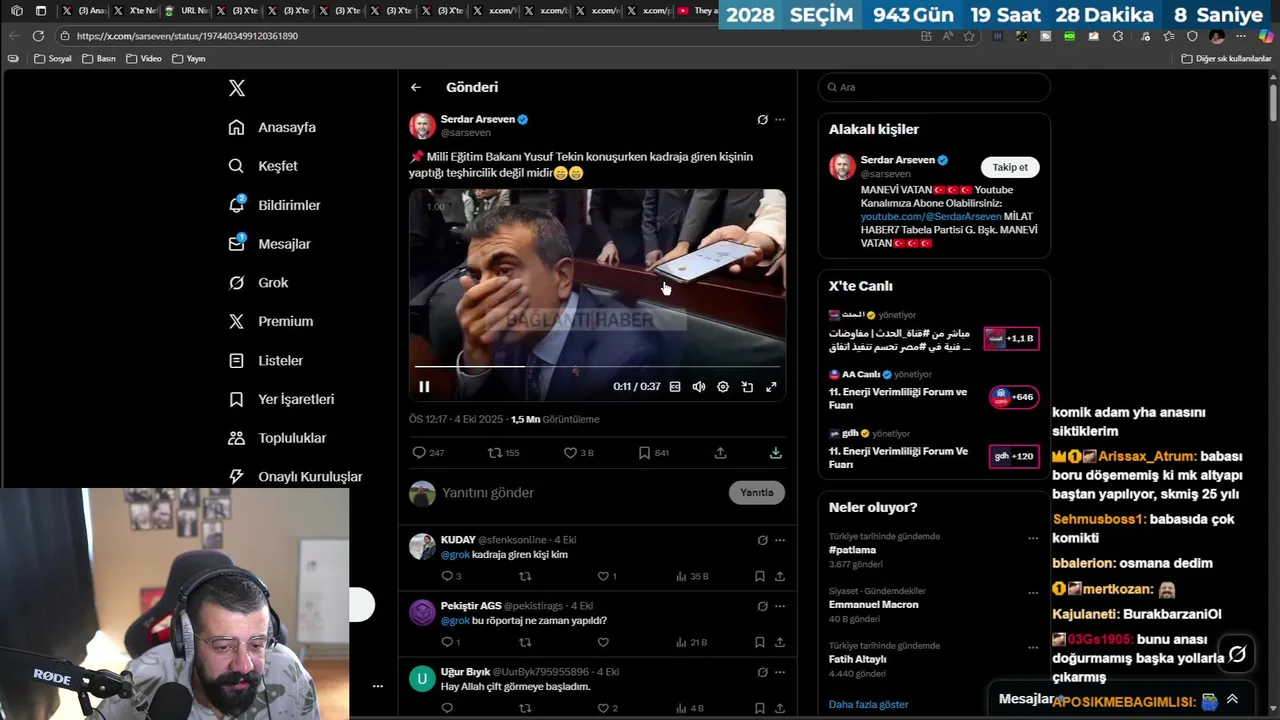Click Grok icon on Uğur Bıyık's reply

(762, 672)
